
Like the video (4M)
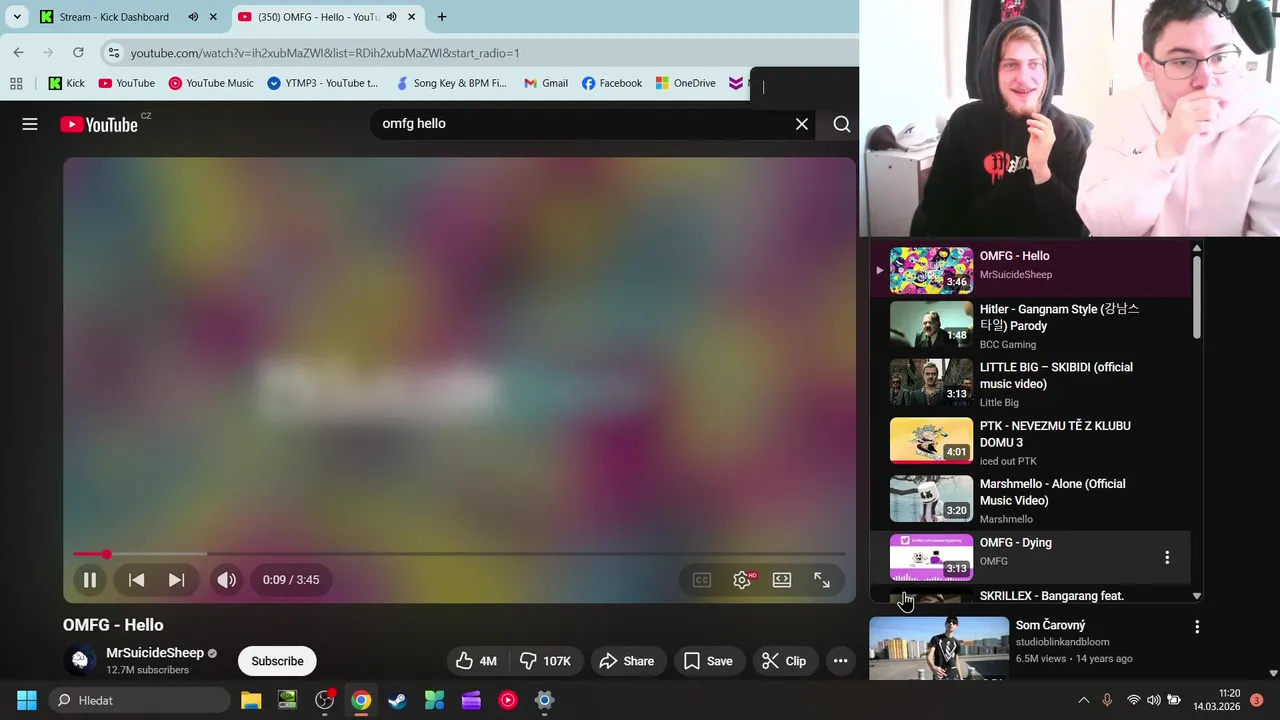point(476,661)
